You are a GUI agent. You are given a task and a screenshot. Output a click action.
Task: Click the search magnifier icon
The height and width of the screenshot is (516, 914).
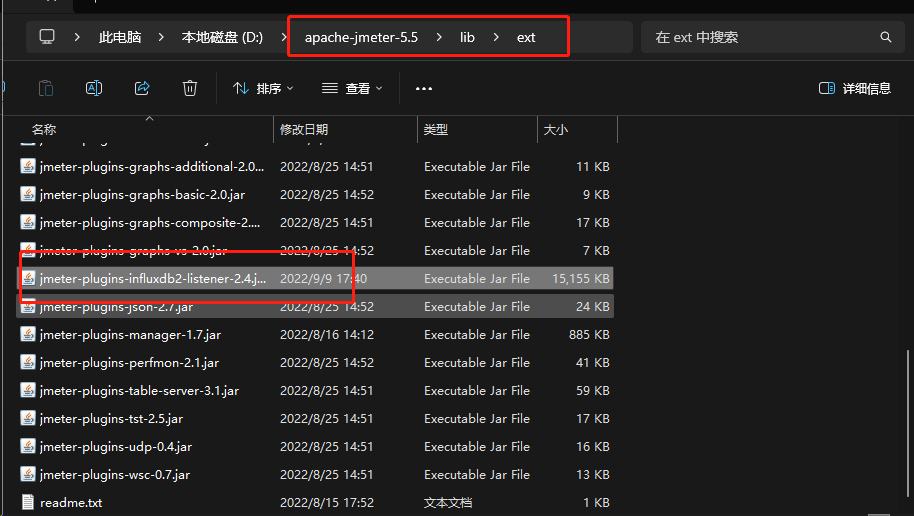click(885, 37)
